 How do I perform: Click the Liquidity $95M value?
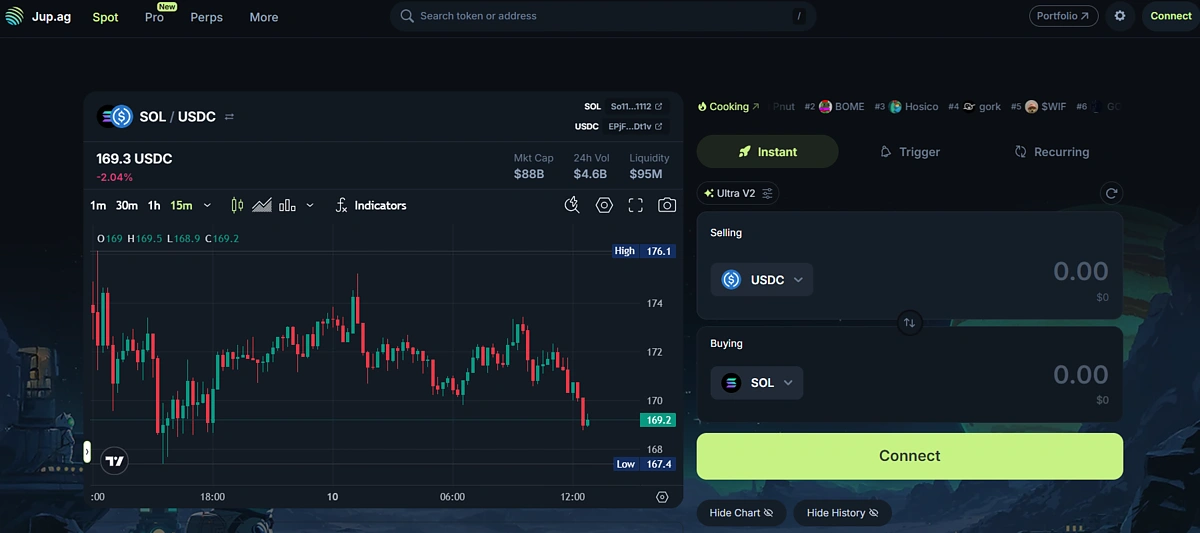coord(645,175)
